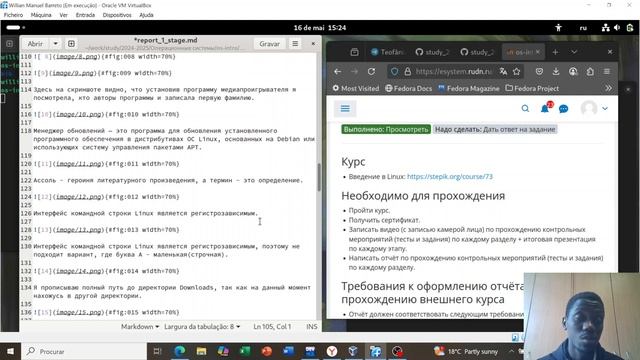640x360 pixels.
Task: Open the Pocket save icon
Action: click(x=539, y=71)
